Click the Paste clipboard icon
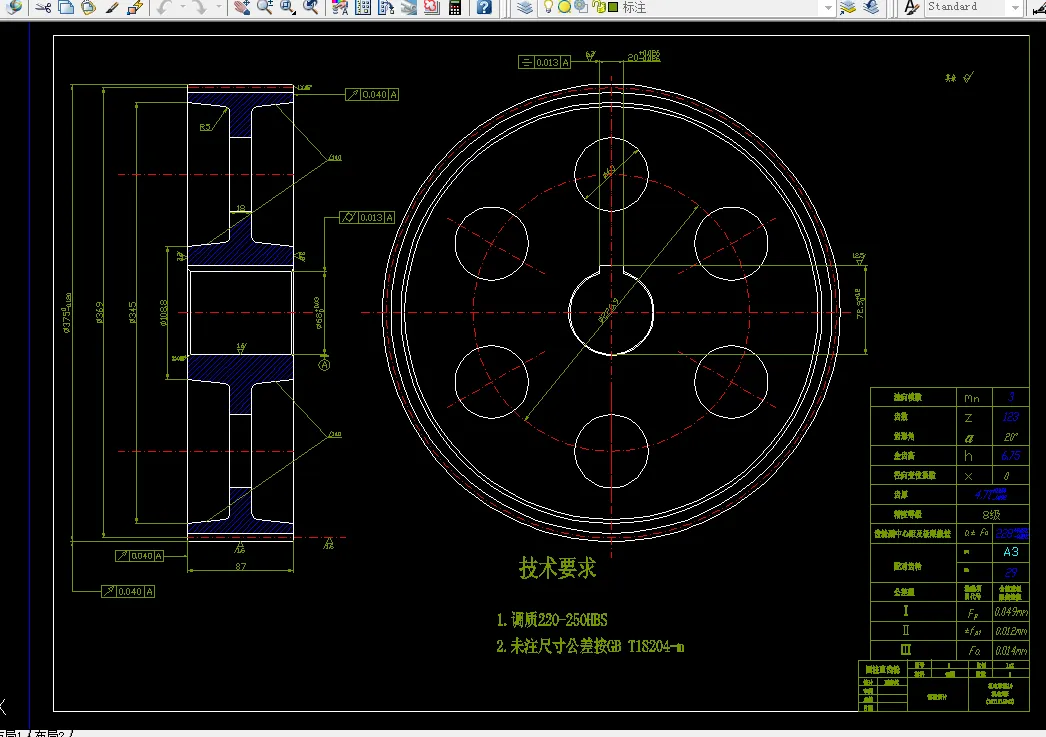The image size is (1046, 737). 88,7
